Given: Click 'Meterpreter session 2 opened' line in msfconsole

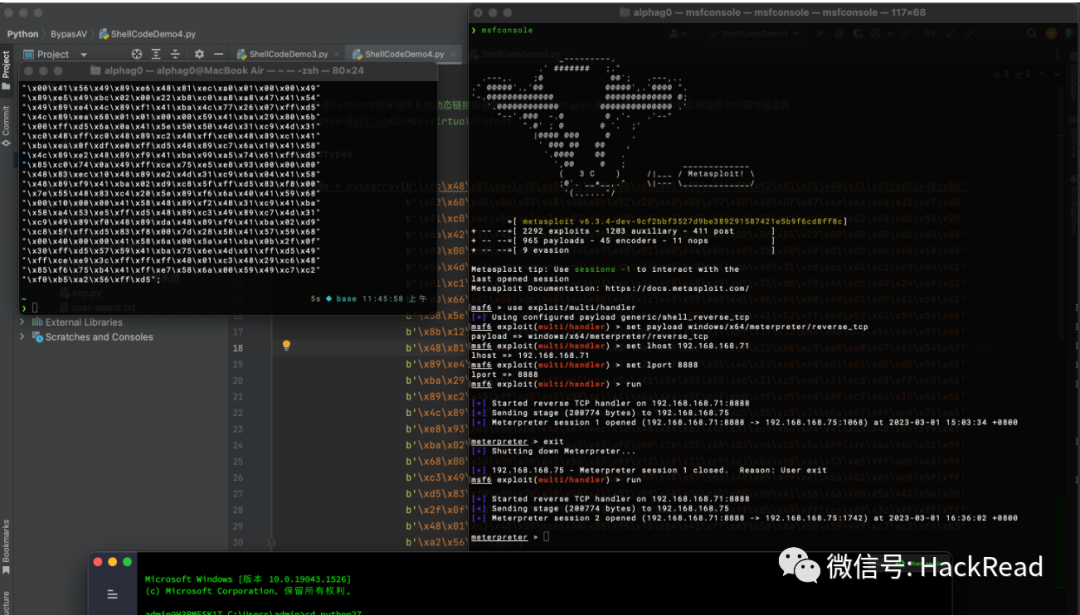Looking at the screenshot, I should (745, 518).
